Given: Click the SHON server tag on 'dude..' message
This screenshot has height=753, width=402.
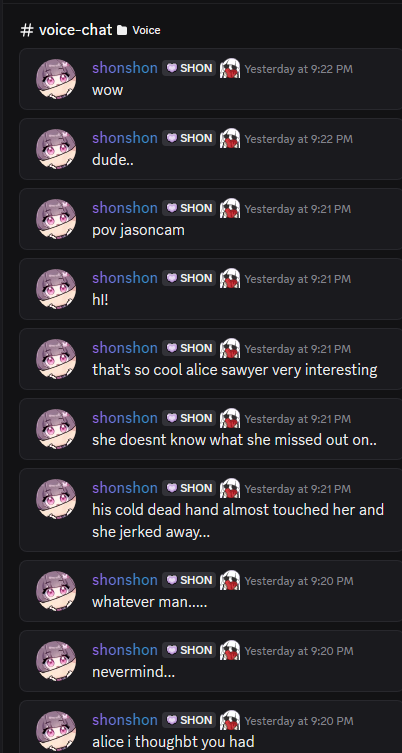Looking at the screenshot, I should [x=189, y=138].
